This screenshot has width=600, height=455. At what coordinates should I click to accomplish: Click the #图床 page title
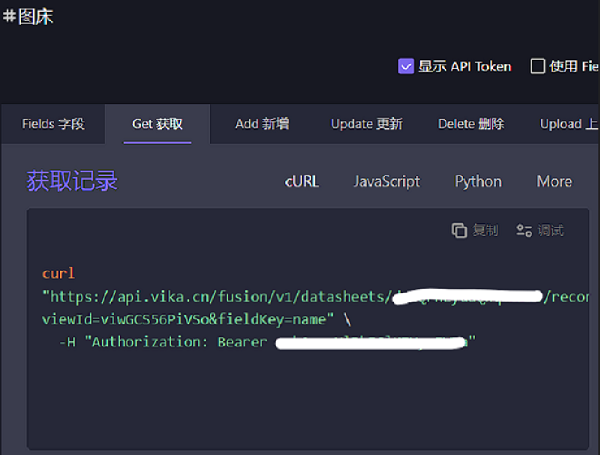pyautogui.click(x=29, y=16)
